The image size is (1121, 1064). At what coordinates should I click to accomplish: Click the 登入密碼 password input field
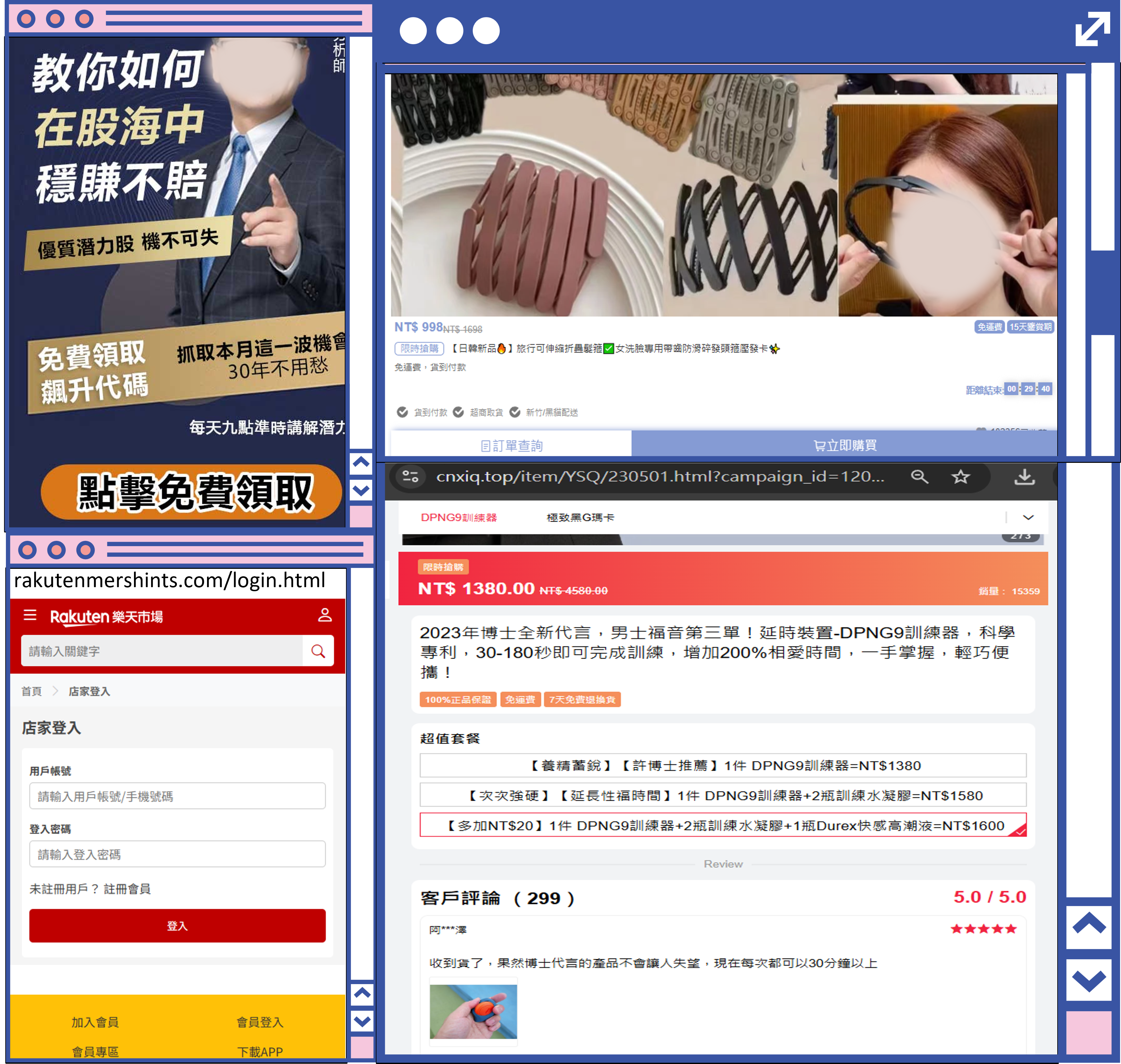click(x=177, y=854)
